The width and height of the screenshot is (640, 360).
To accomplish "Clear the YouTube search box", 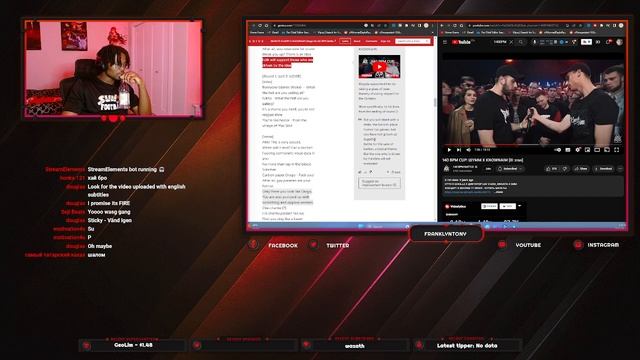I will [511, 42].
